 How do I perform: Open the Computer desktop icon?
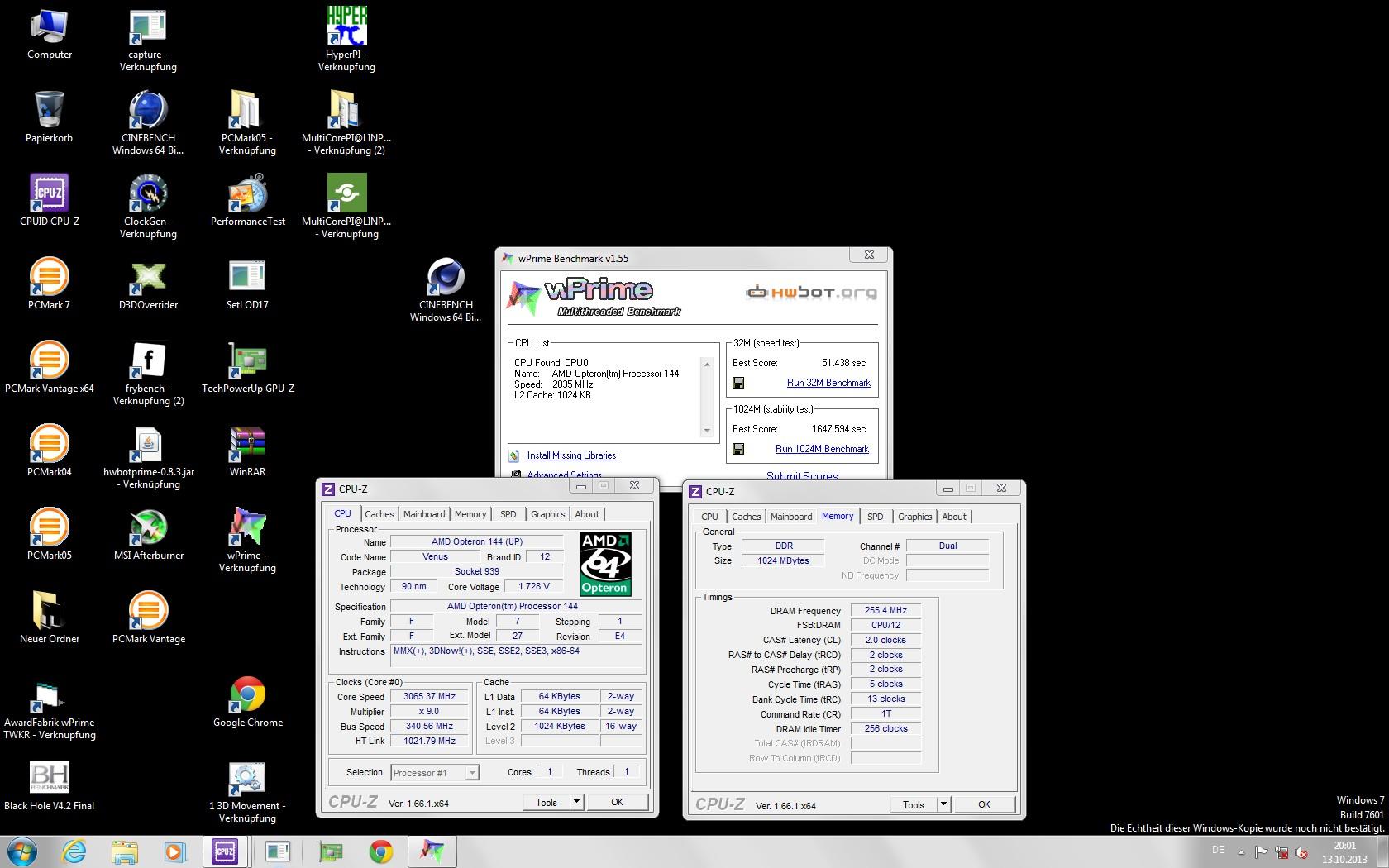(50, 35)
